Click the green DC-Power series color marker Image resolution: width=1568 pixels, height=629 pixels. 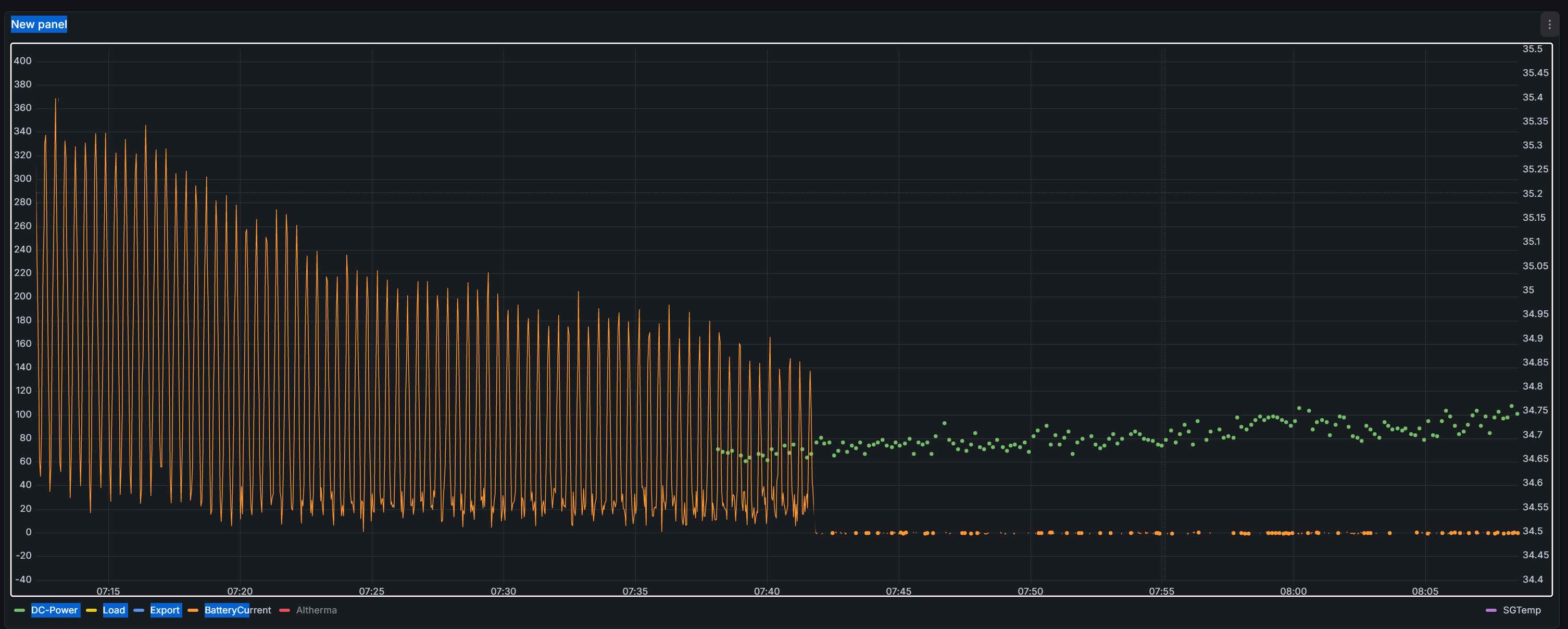tap(19, 610)
